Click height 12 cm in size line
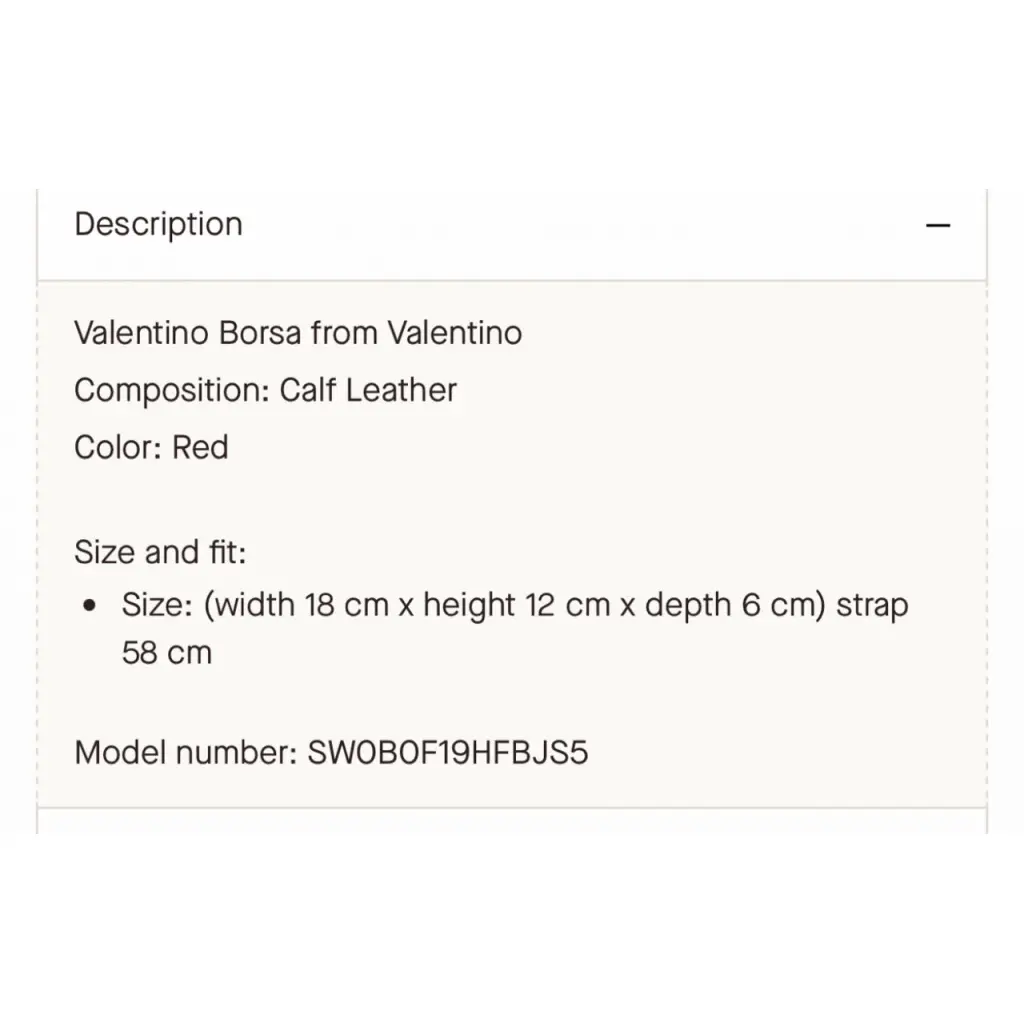The height and width of the screenshot is (1024, 1024). coord(517,604)
